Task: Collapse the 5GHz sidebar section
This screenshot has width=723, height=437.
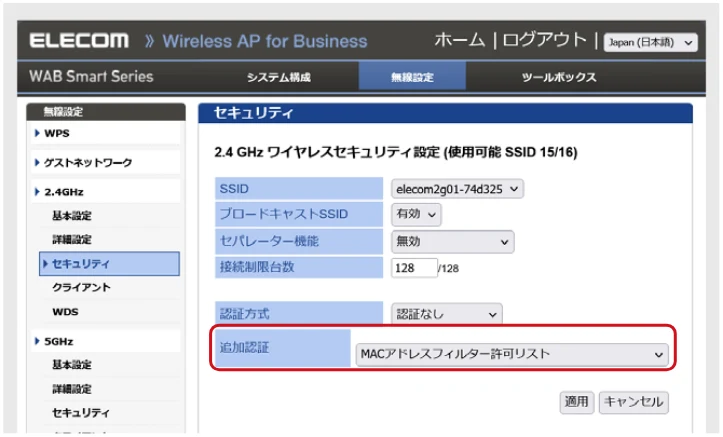Action: [x=106, y=341]
